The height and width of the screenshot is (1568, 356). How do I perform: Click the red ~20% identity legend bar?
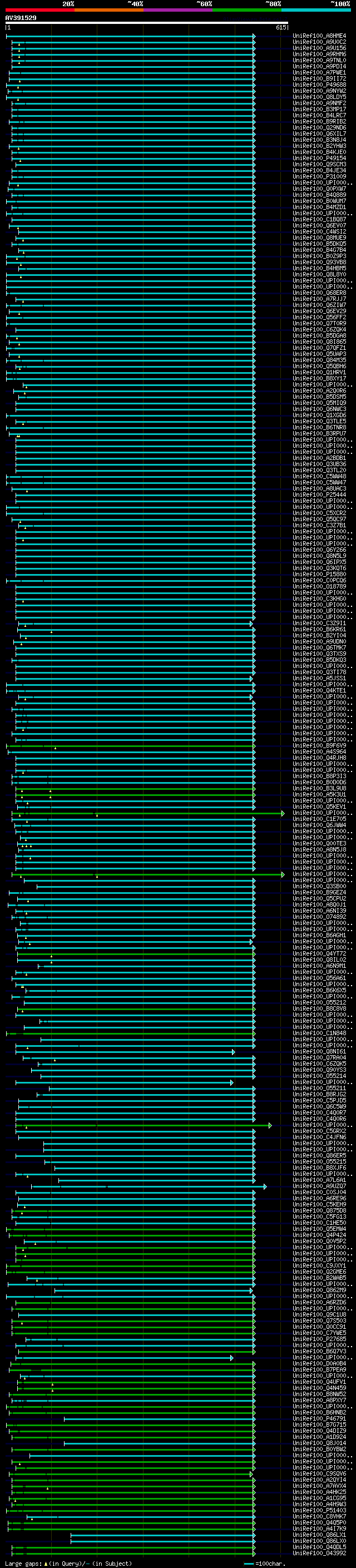[39, 10]
